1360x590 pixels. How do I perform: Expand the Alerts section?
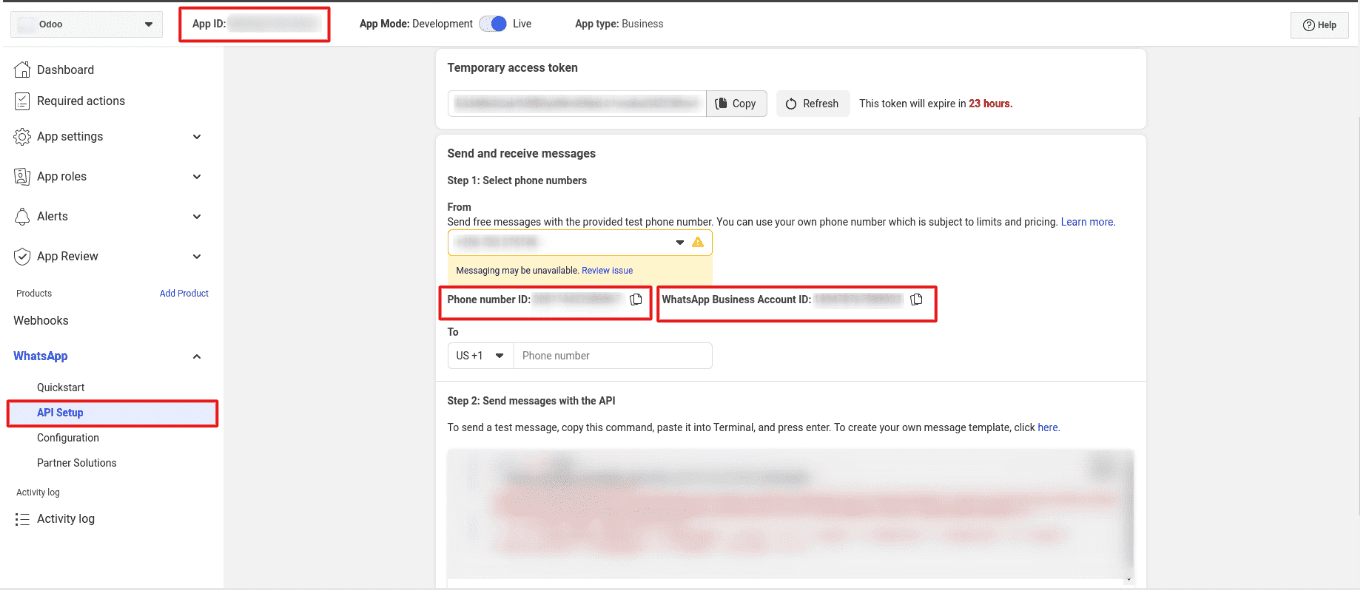(197, 217)
